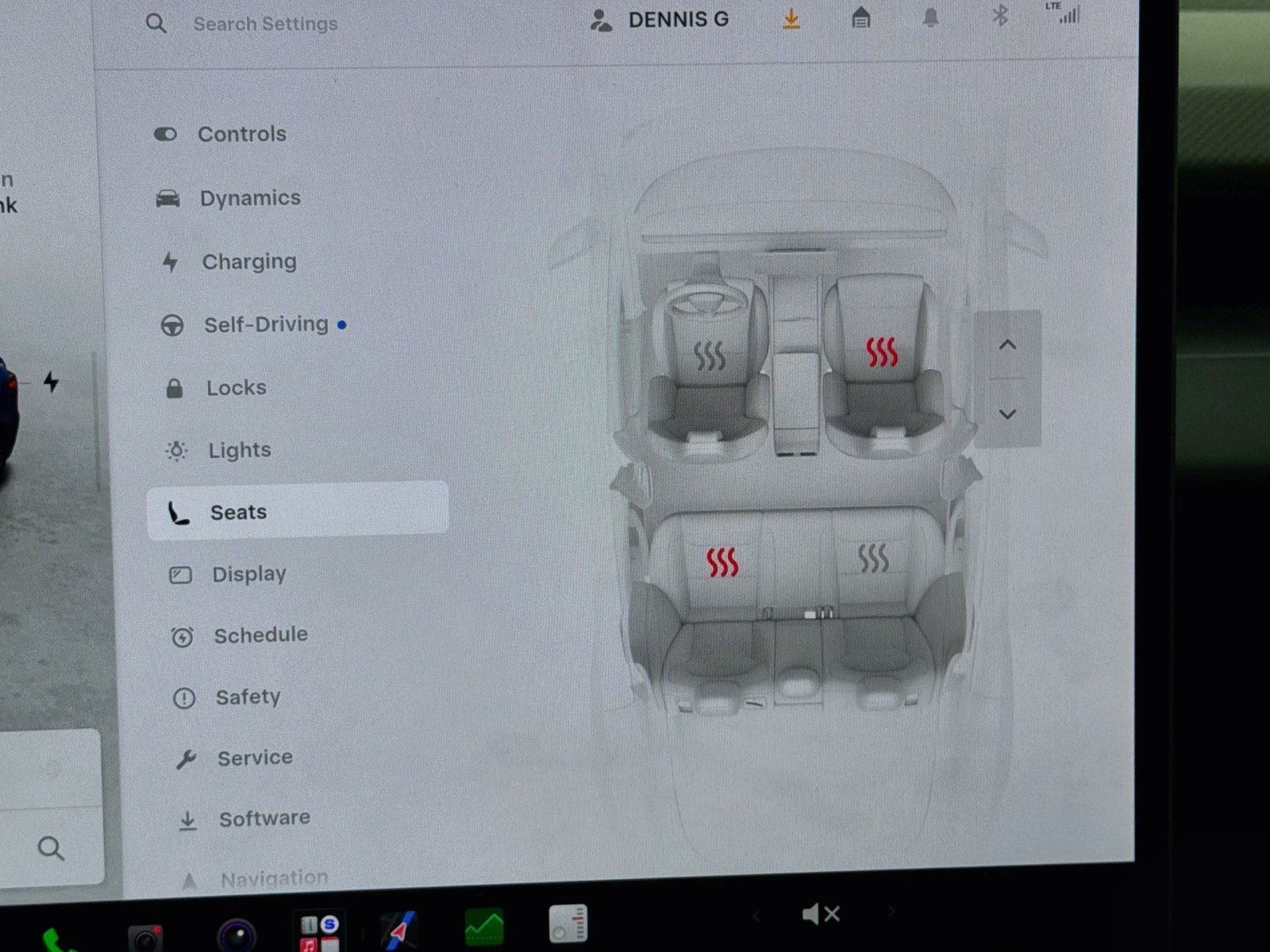Open the garage HomeLink icon
This screenshot has width=1270, height=952.
(x=861, y=17)
